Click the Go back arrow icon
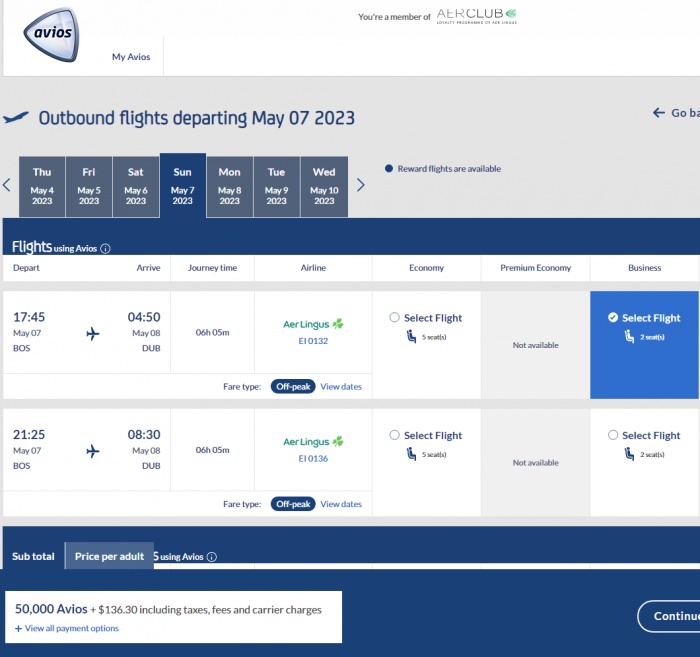Viewport: 700px width, 657px height. [659, 112]
